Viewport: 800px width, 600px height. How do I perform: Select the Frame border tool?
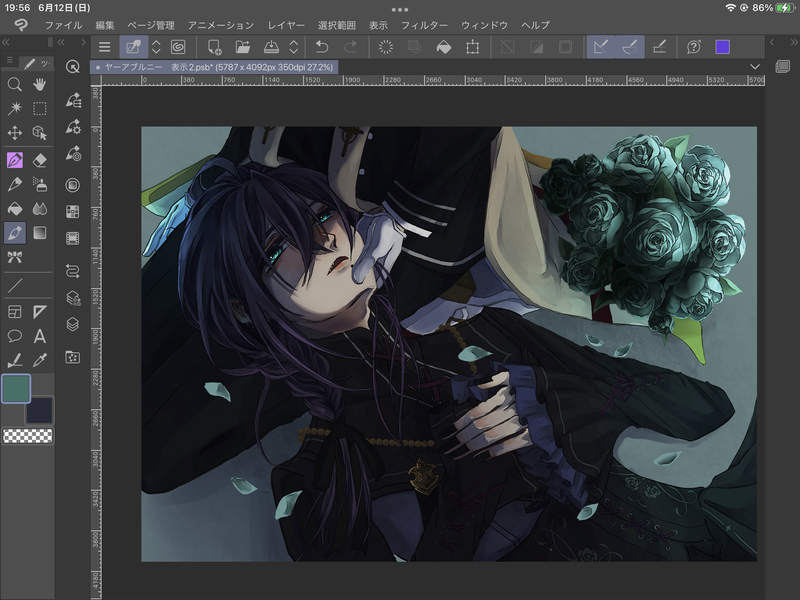click(x=14, y=312)
